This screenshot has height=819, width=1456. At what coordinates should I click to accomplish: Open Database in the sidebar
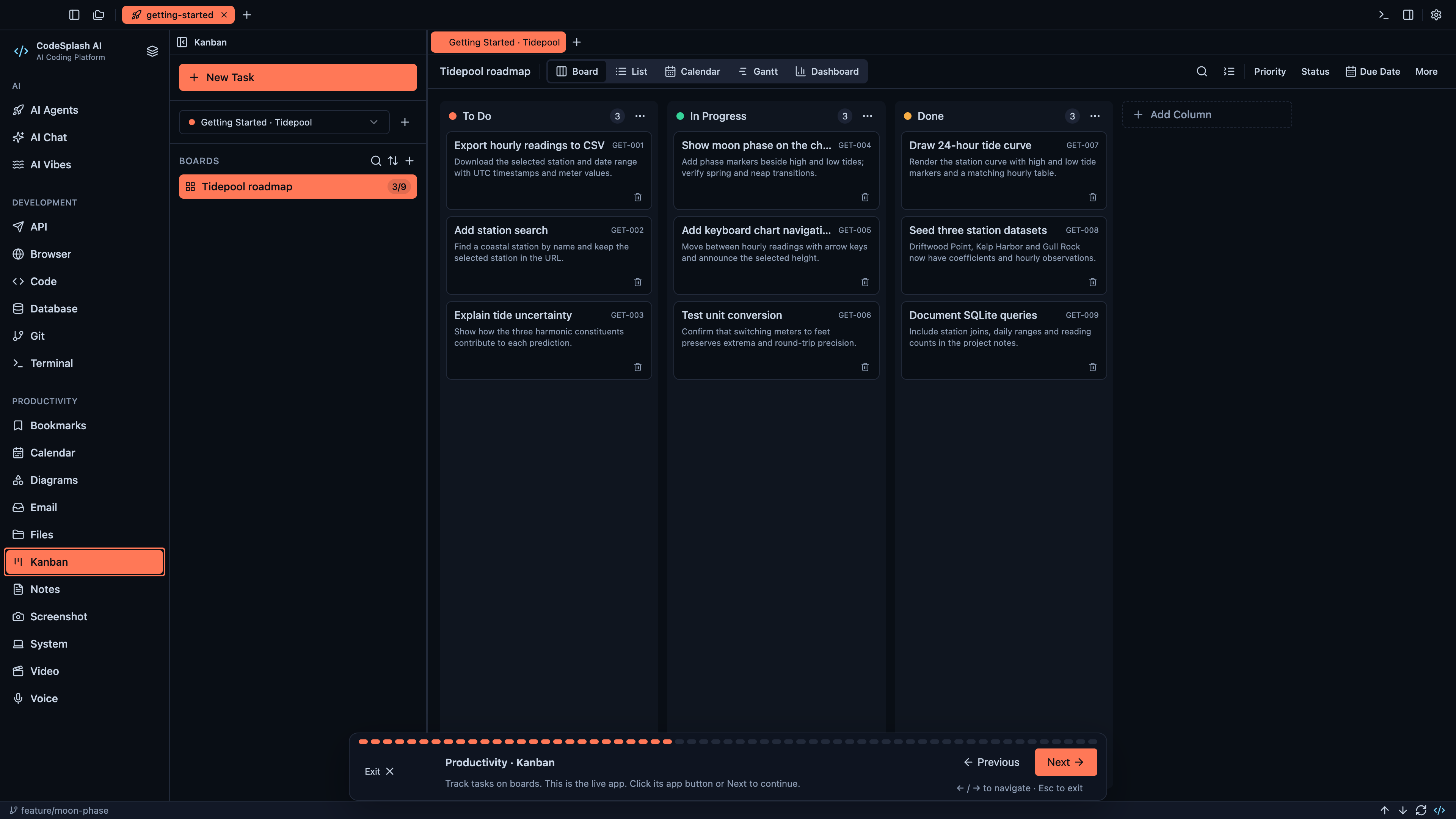[84, 309]
